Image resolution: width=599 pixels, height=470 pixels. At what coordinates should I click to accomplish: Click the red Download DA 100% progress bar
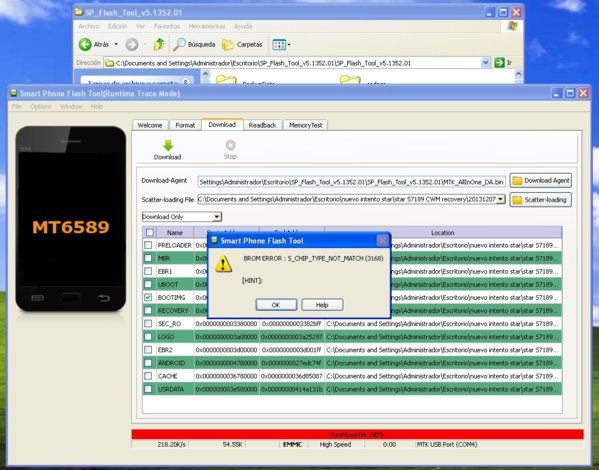pos(357,434)
